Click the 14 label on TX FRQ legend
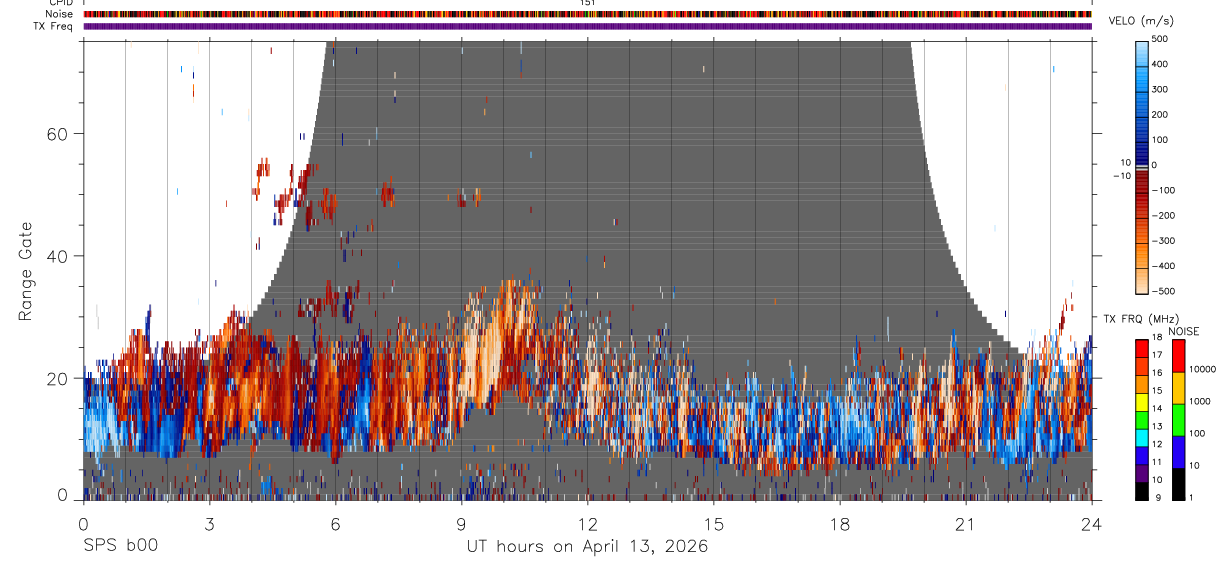The width and height of the screenshot is (1228, 567). point(1158,409)
